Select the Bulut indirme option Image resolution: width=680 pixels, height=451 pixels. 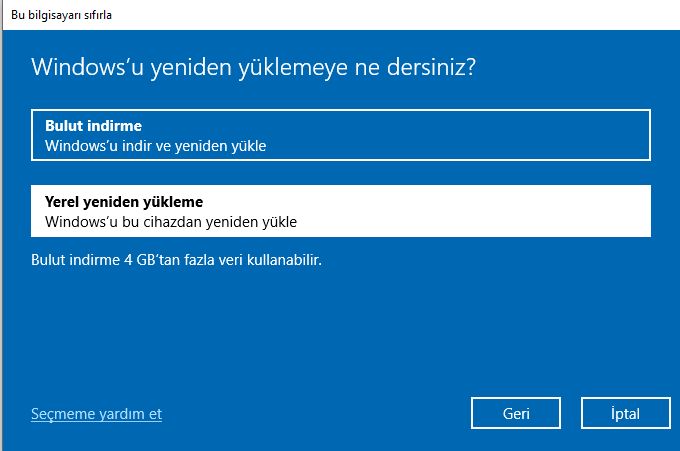340,135
